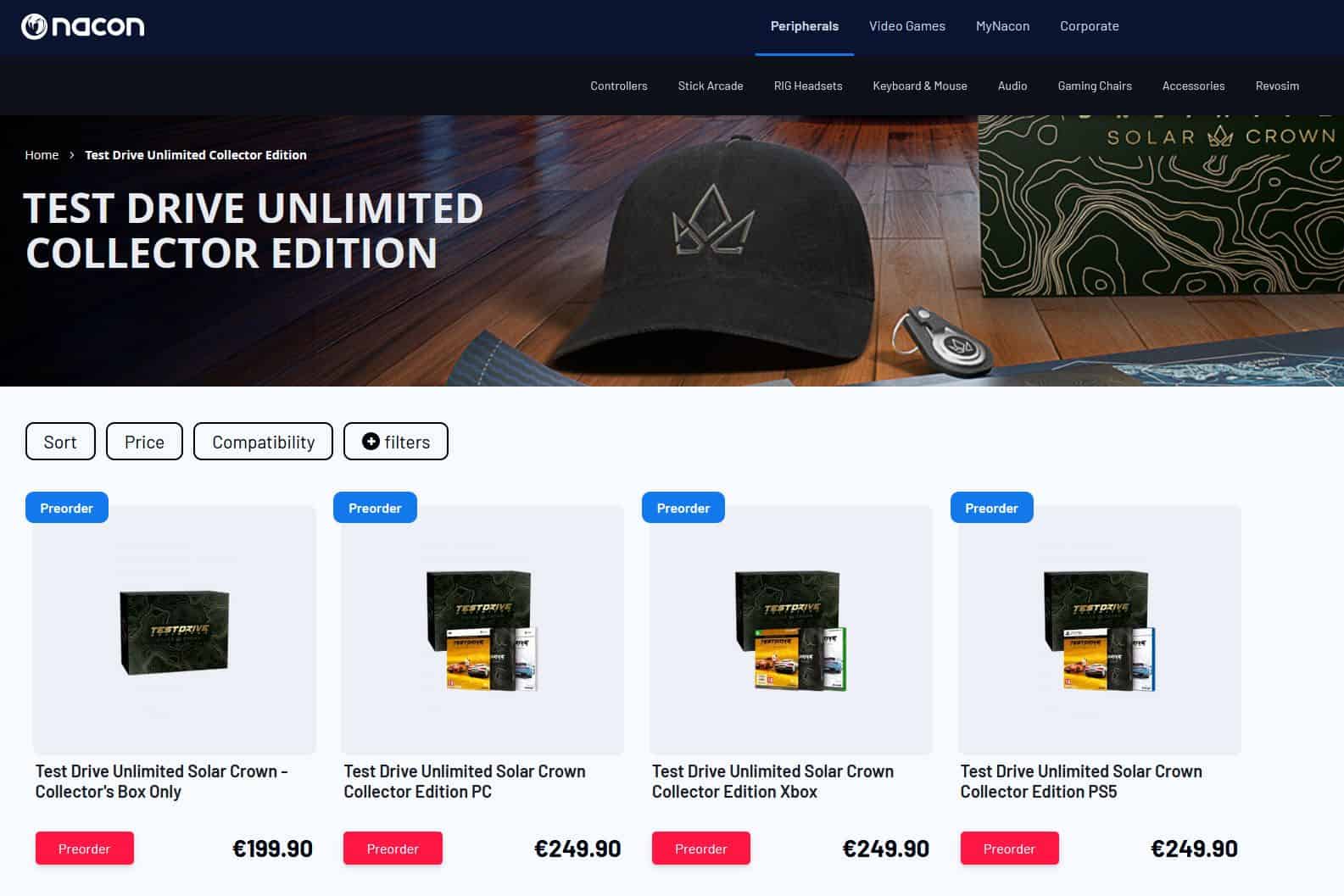The image size is (1344, 896).
Task: Preorder the Collector's Box Only
Action: coord(84,849)
